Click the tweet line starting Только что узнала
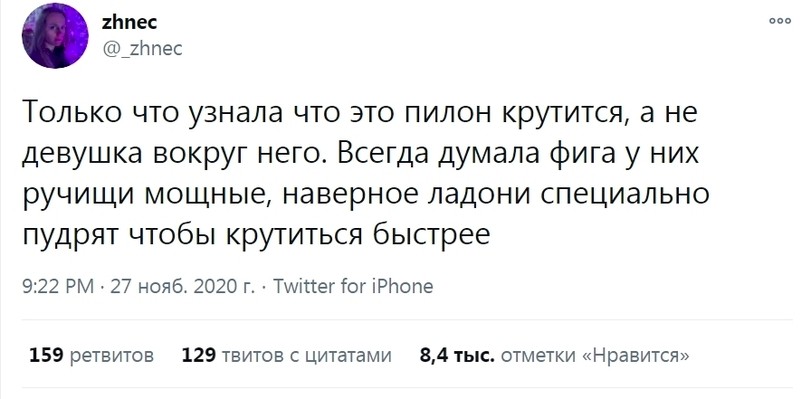This screenshot has width=811, height=399. [359, 113]
